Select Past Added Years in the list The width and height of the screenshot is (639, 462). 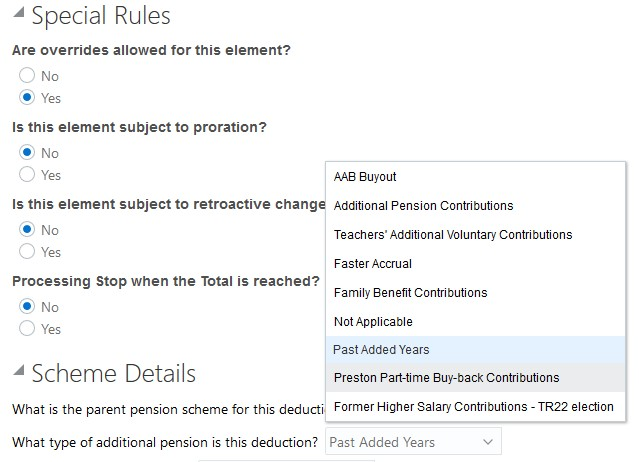click(x=381, y=350)
